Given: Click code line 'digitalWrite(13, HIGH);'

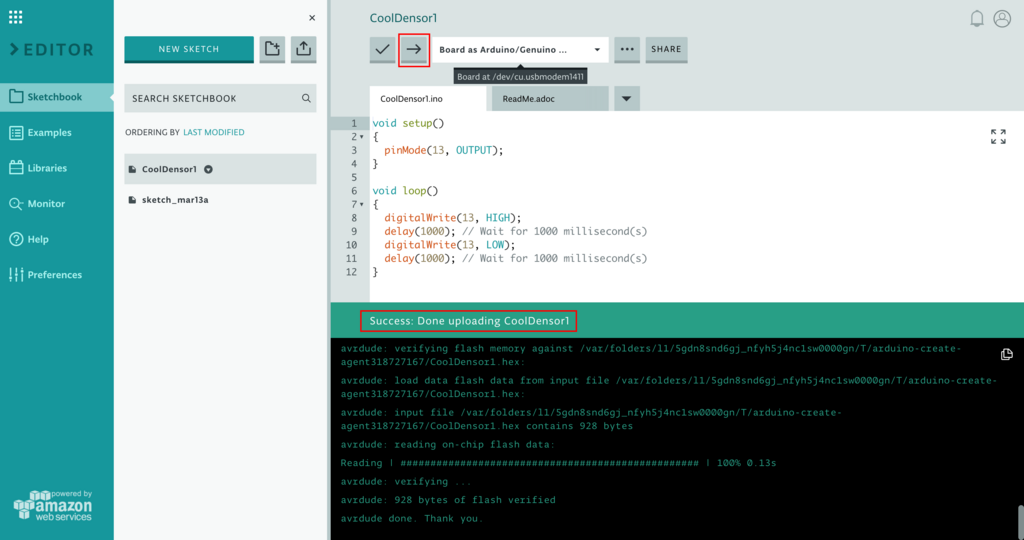Looking at the screenshot, I should (453, 218).
